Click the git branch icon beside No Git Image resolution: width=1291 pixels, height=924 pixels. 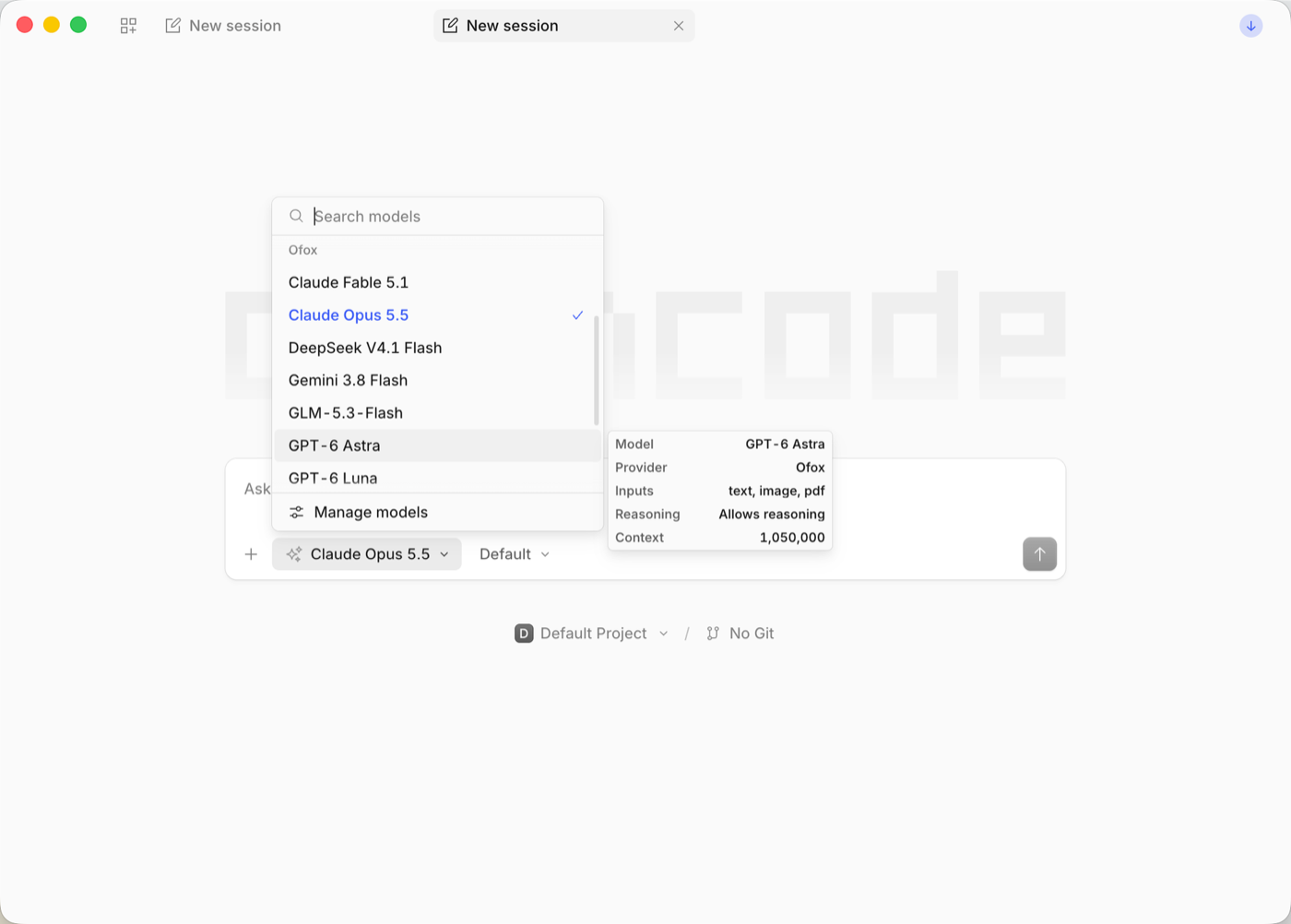click(713, 634)
